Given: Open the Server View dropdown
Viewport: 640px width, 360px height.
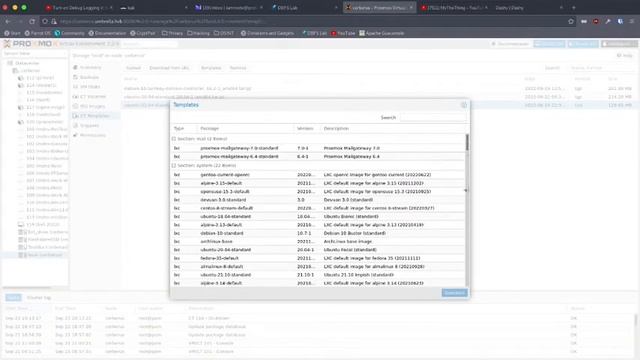Looking at the screenshot, I should pos(35,53).
